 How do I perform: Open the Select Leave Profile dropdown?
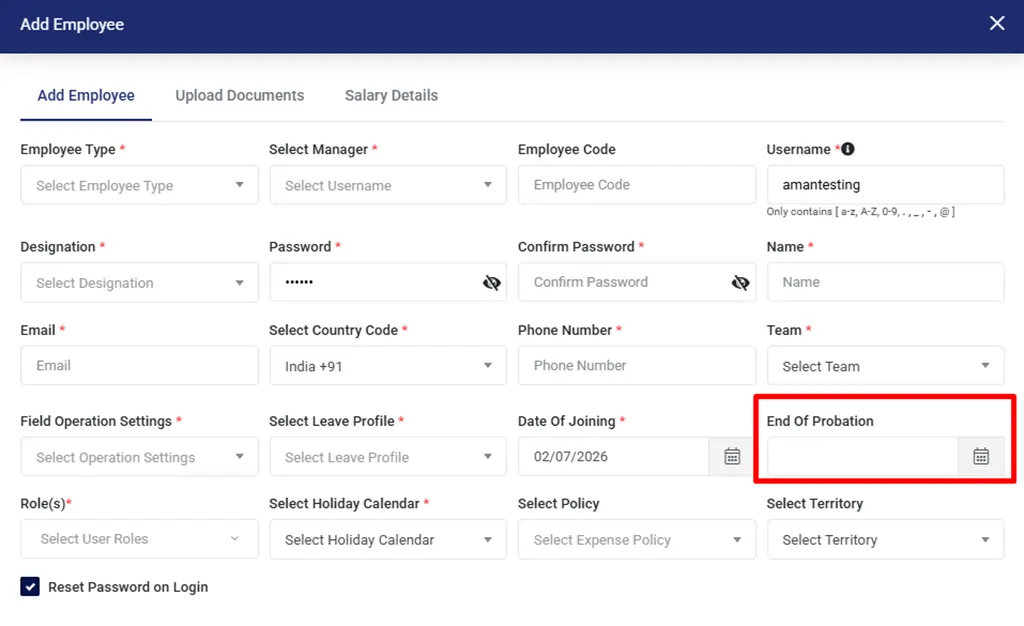[x=388, y=456]
